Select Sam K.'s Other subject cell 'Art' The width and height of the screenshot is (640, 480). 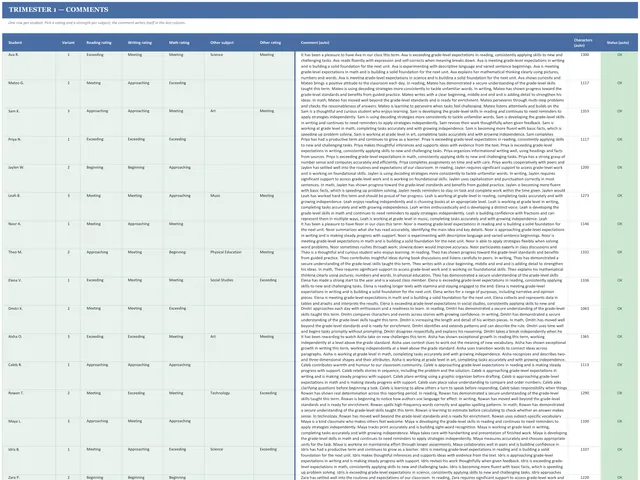tap(229, 122)
